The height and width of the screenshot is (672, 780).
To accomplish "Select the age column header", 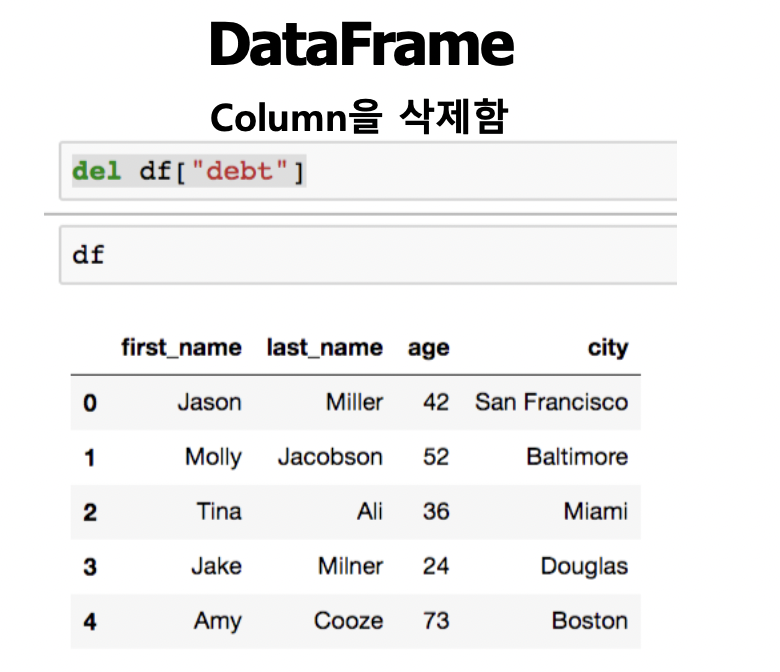I will coord(429,348).
